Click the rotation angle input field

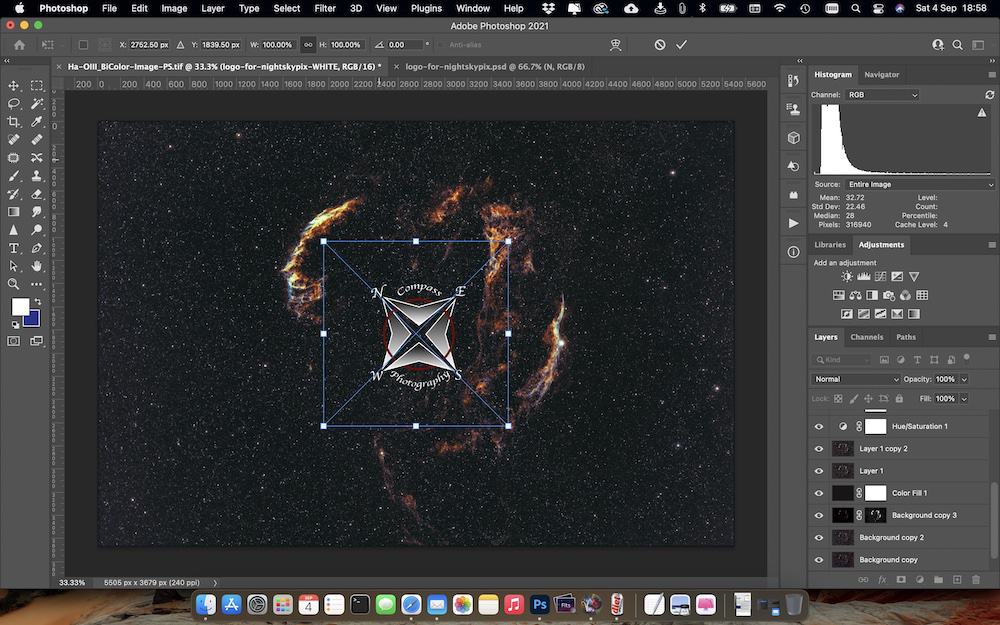[x=405, y=45]
